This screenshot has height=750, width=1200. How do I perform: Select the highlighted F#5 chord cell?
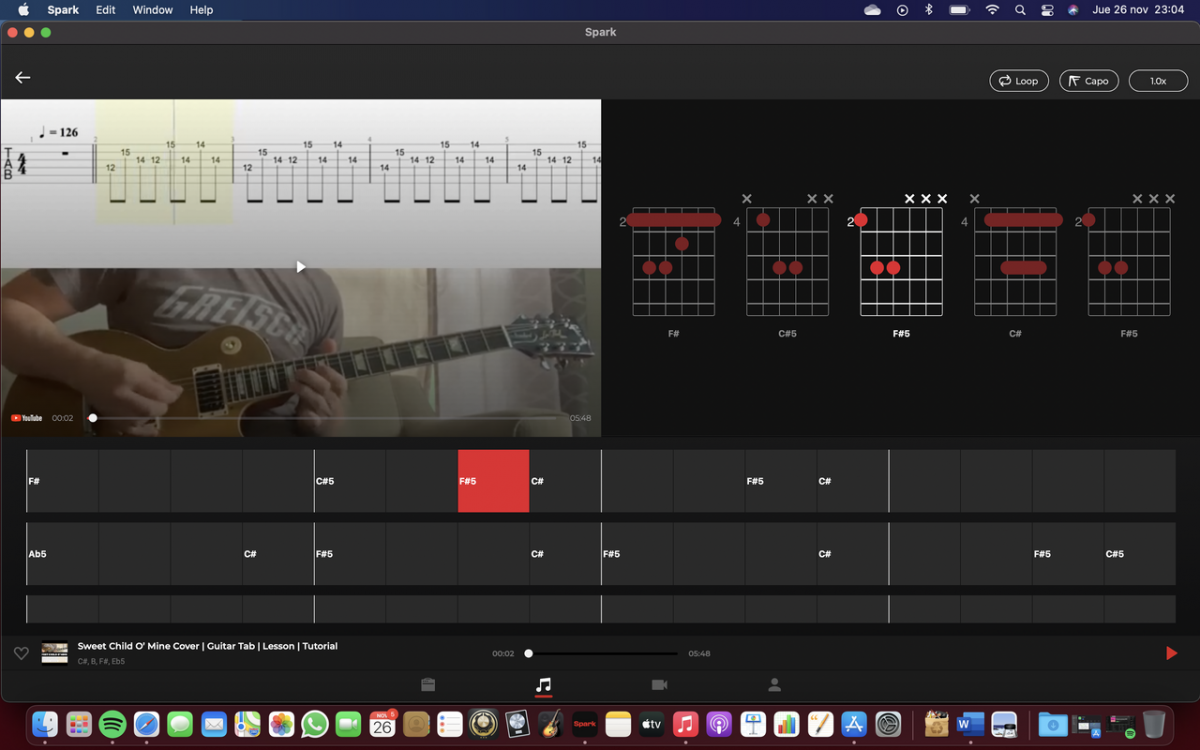[493, 481]
